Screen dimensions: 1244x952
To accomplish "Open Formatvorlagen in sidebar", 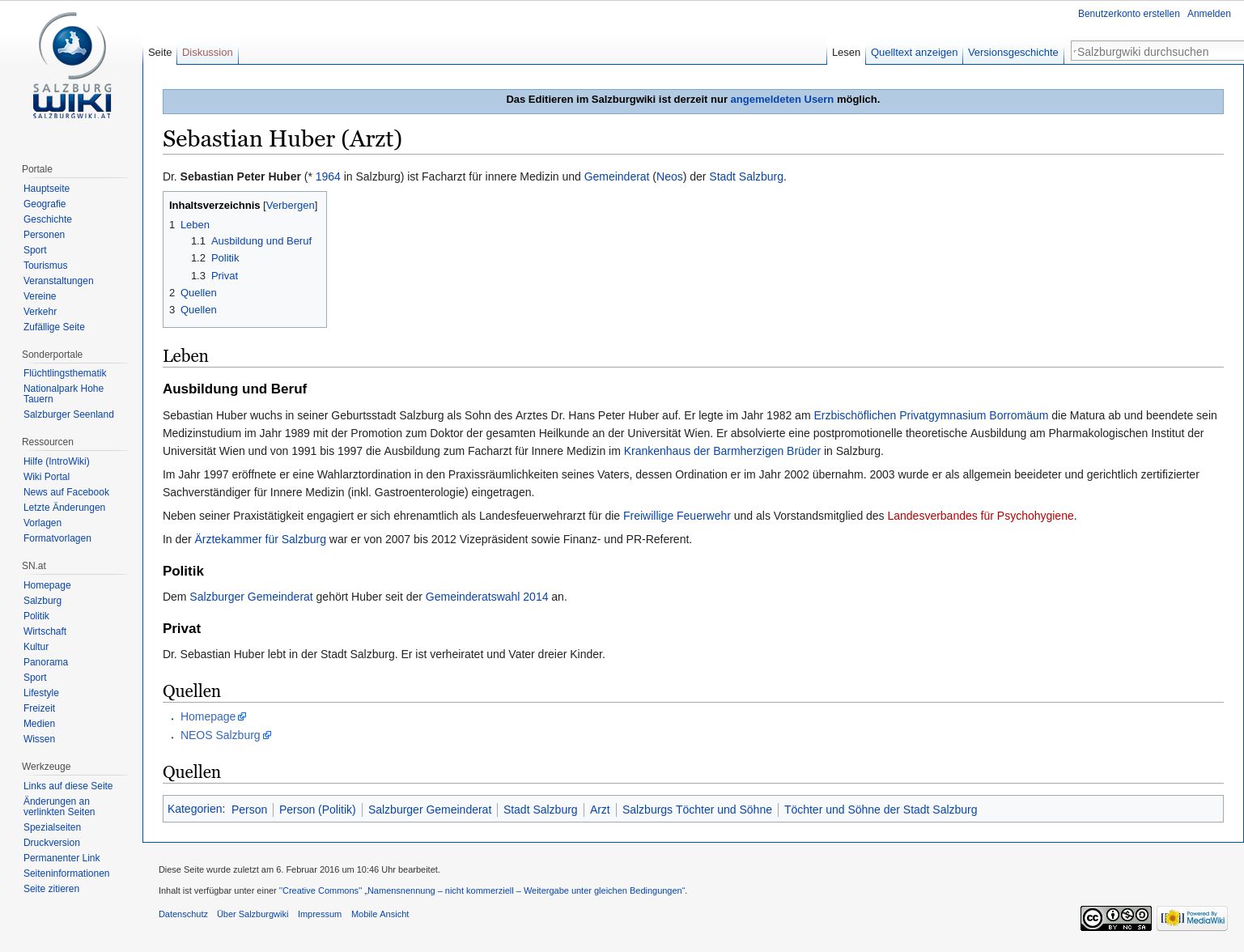I will (57, 538).
